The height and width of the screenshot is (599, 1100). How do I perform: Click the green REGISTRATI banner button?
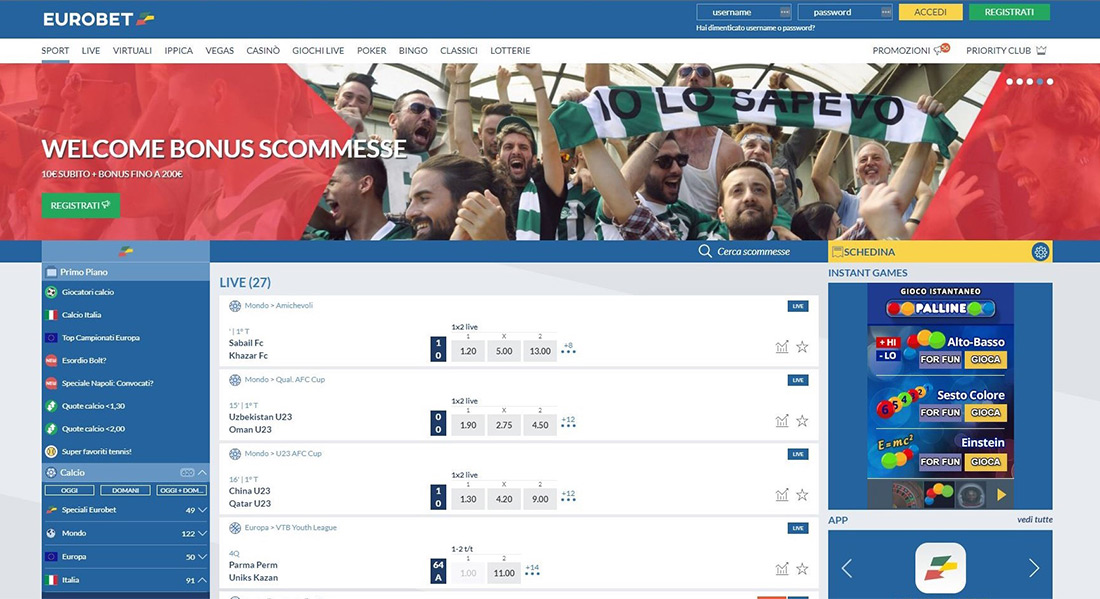tap(81, 206)
